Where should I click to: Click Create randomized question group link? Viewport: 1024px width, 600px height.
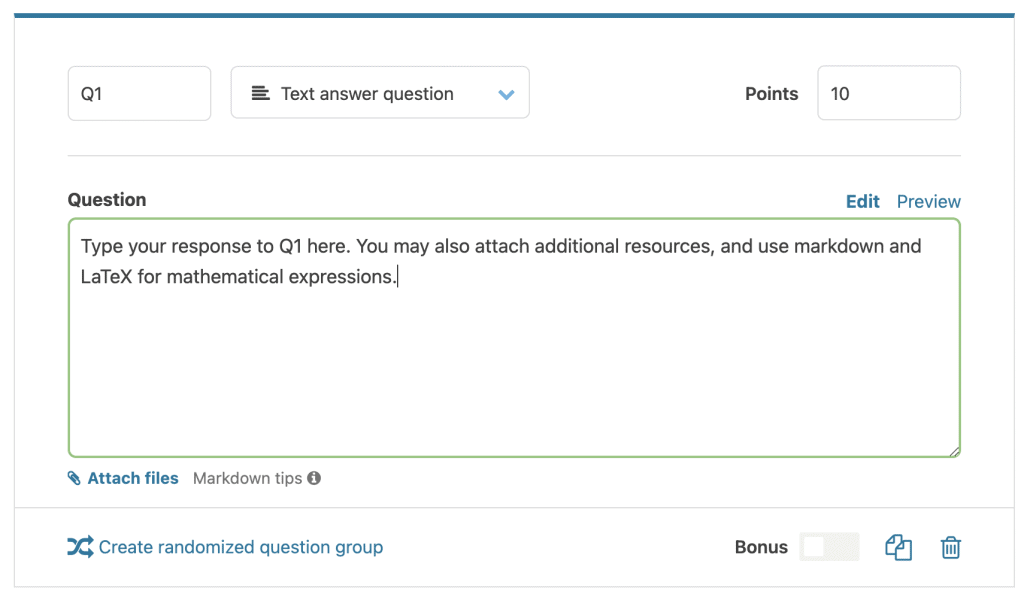[240, 547]
